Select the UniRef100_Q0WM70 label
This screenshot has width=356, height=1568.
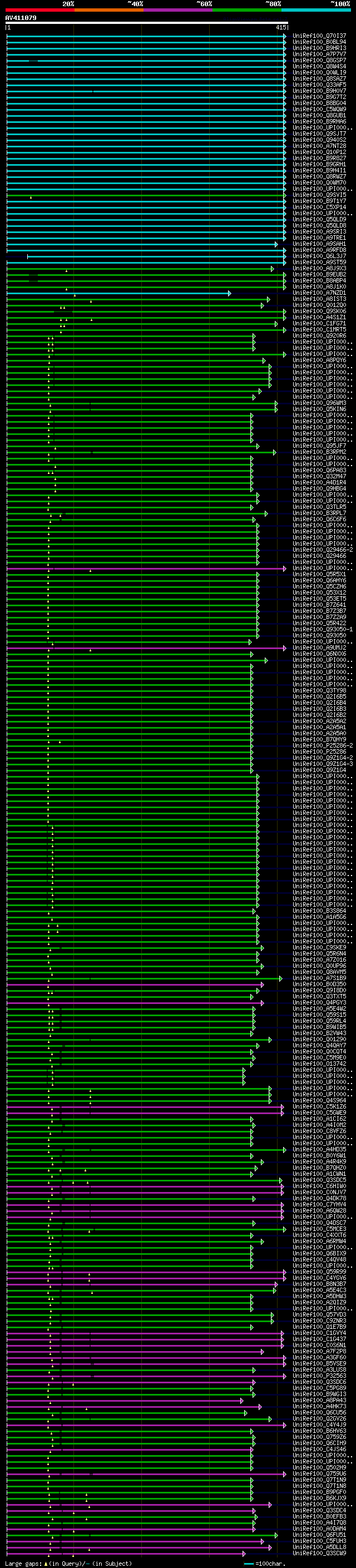click(319, 182)
